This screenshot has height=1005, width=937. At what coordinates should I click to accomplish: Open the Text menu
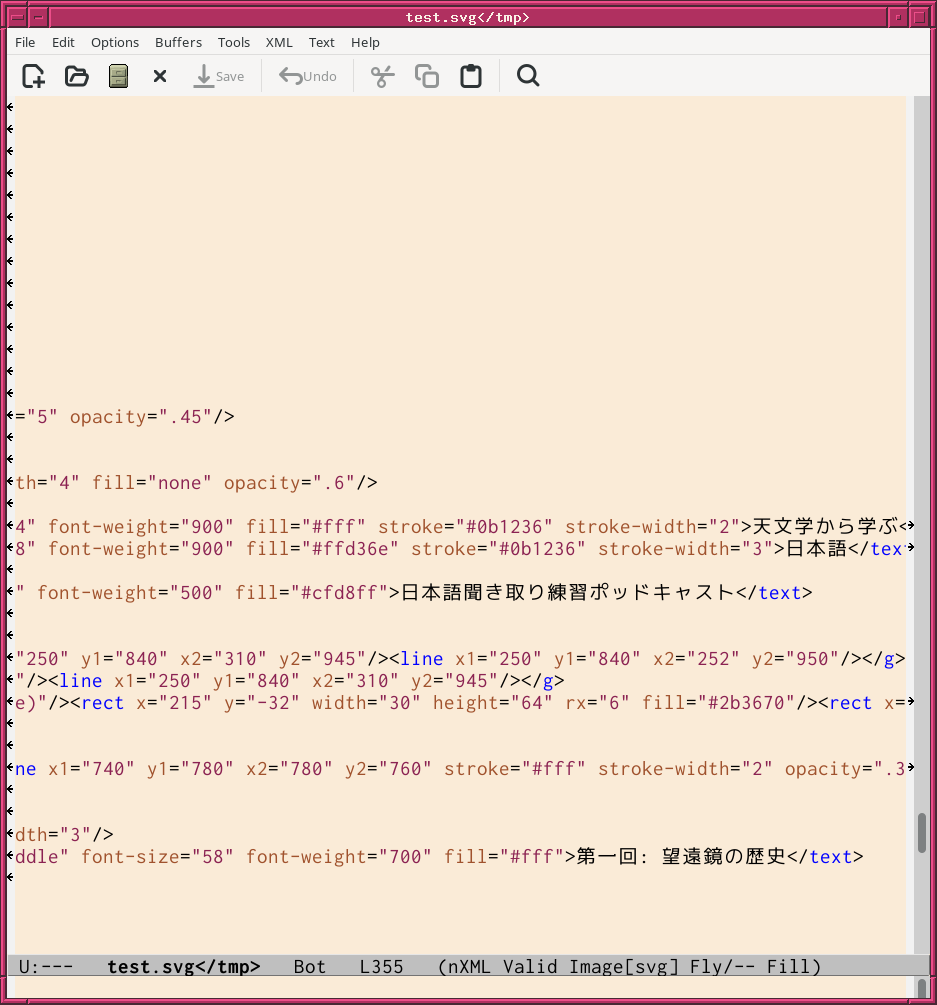(x=321, y=42)
